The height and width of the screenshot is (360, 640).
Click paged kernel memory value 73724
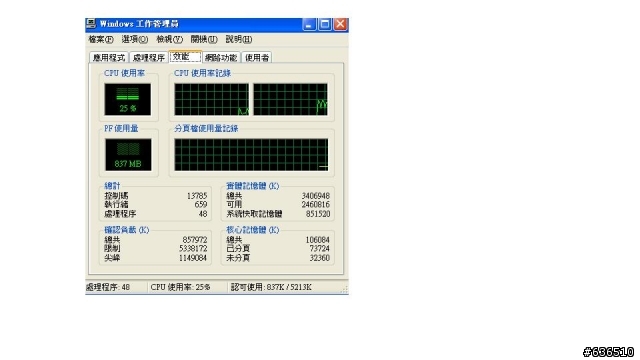[x=320, y=249]
